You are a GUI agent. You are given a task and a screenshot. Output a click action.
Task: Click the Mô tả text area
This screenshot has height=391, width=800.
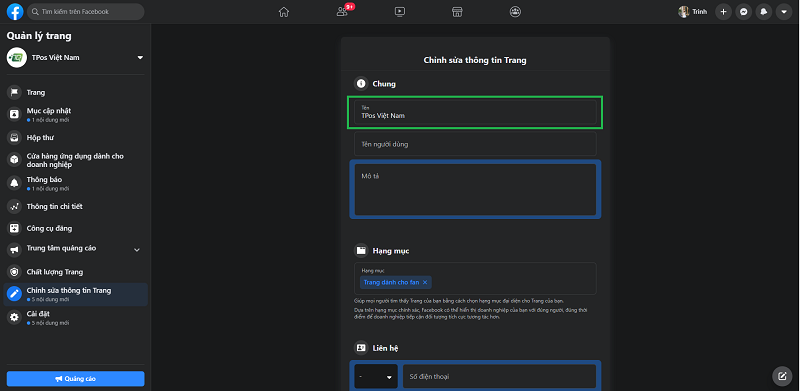point(475,189)
